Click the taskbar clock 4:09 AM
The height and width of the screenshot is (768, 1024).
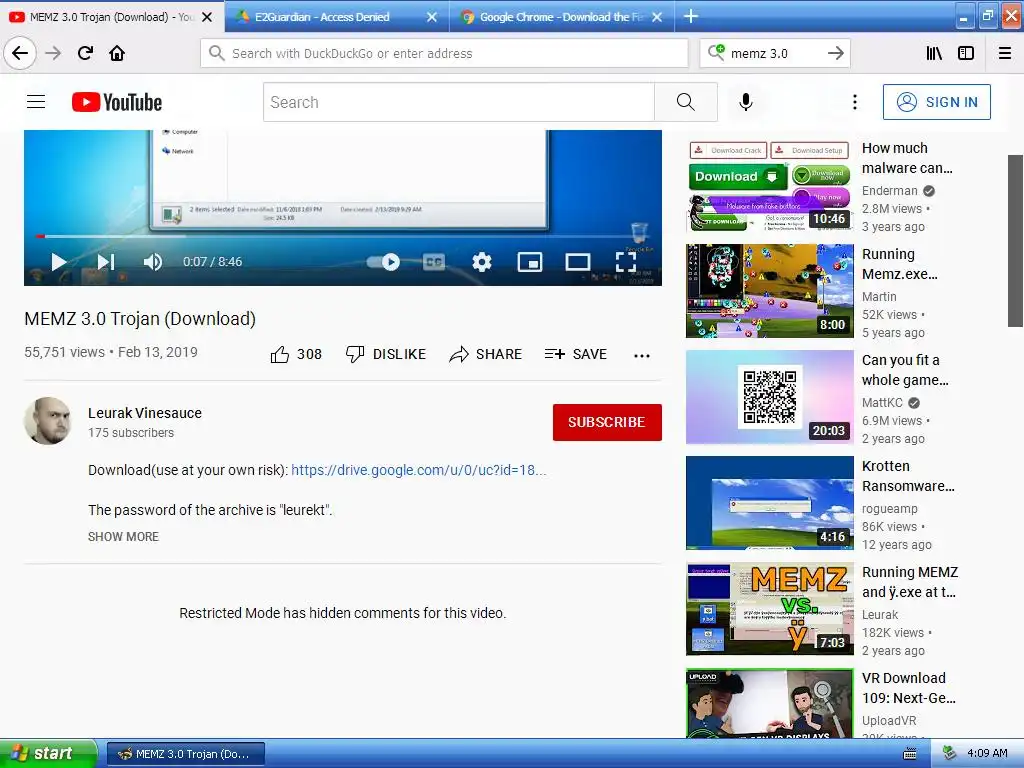(987, 753)
